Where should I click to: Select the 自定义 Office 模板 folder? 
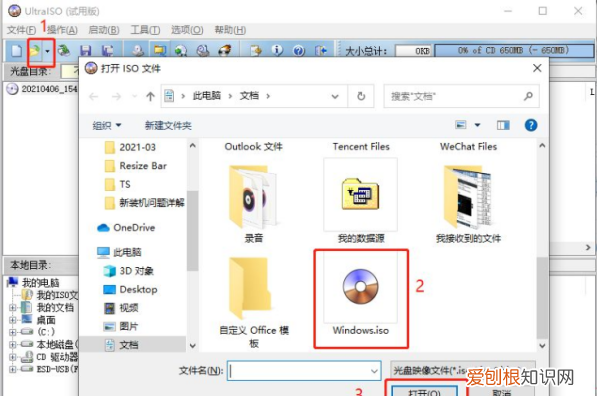[253, 301]
